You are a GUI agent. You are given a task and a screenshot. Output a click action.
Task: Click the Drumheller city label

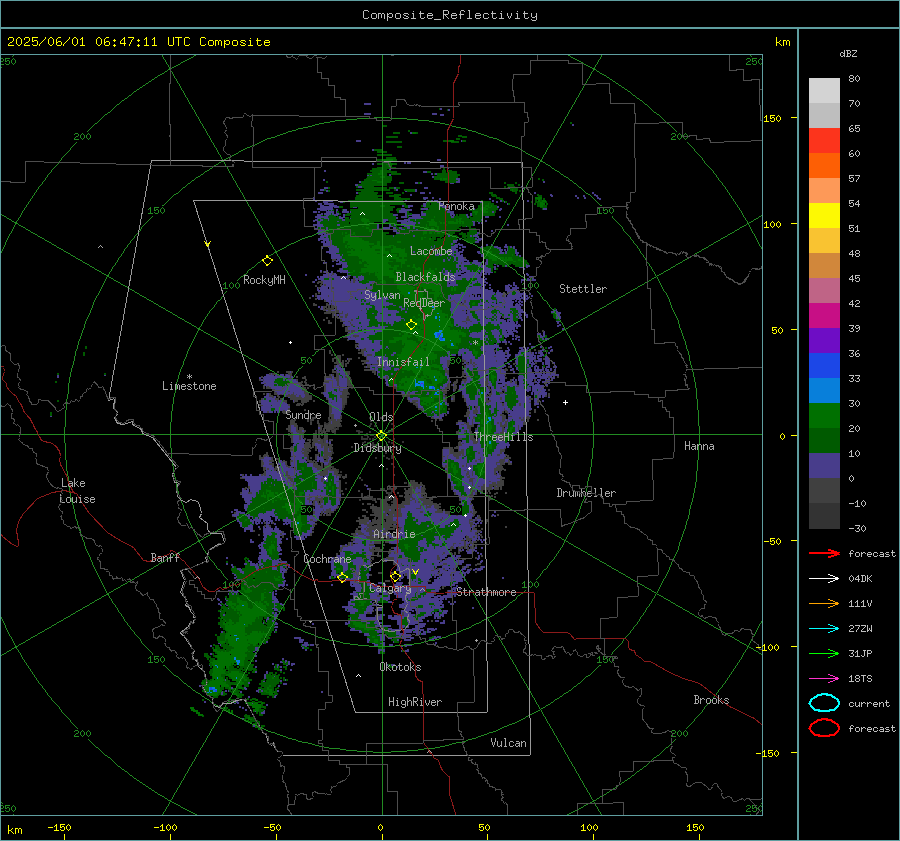click(586, 493)
